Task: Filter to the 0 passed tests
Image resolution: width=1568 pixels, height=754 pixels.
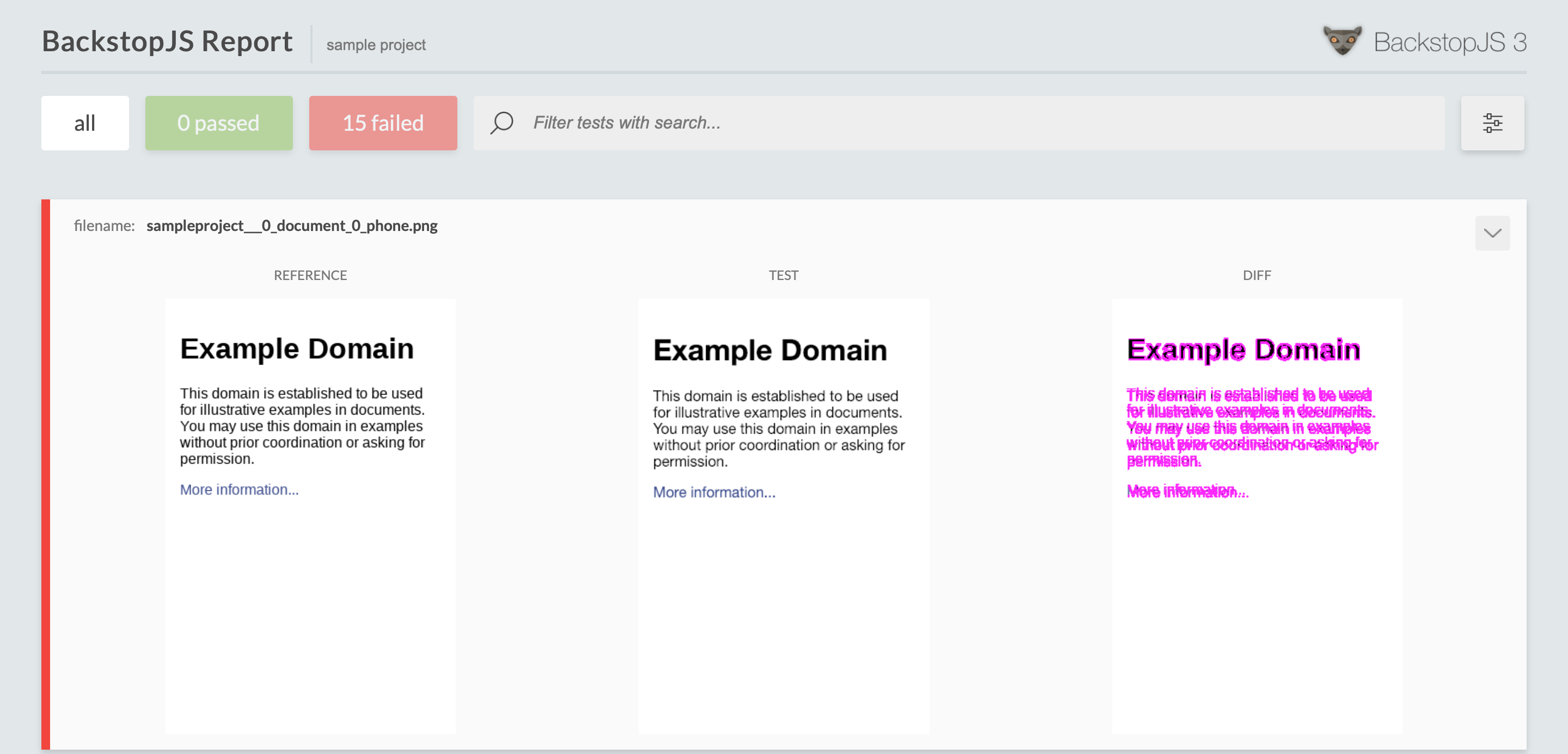Action: point(218,123)
